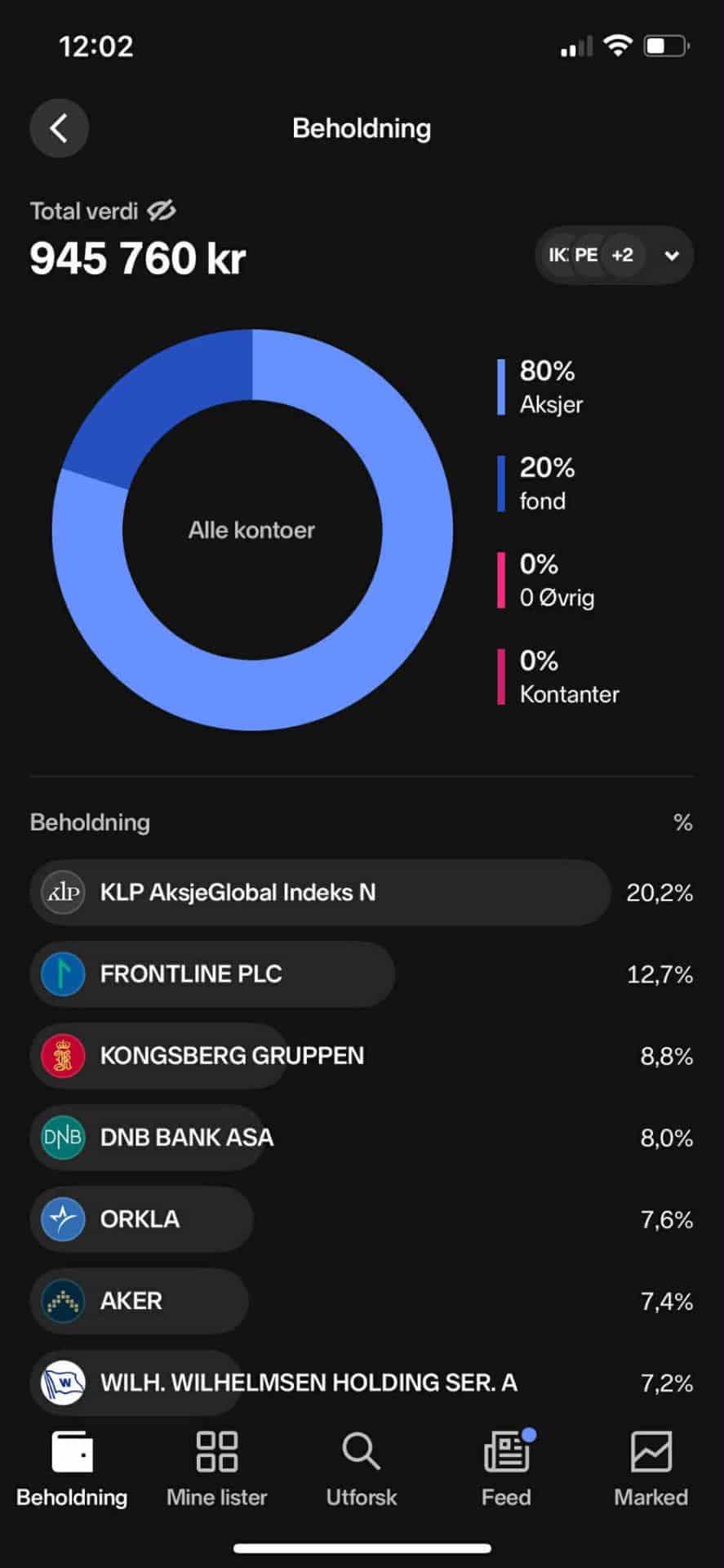Viewport: 724px width, 1568px height.
Task: Toggle the % display column header
Action: coord(683,822)
